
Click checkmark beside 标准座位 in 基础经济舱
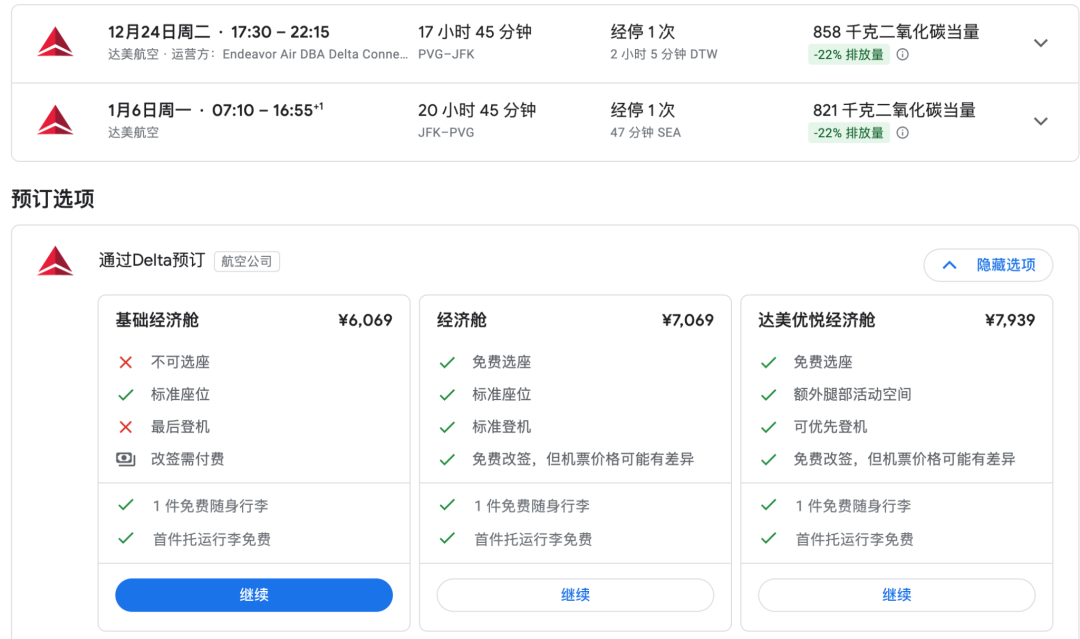coord(125,395)
